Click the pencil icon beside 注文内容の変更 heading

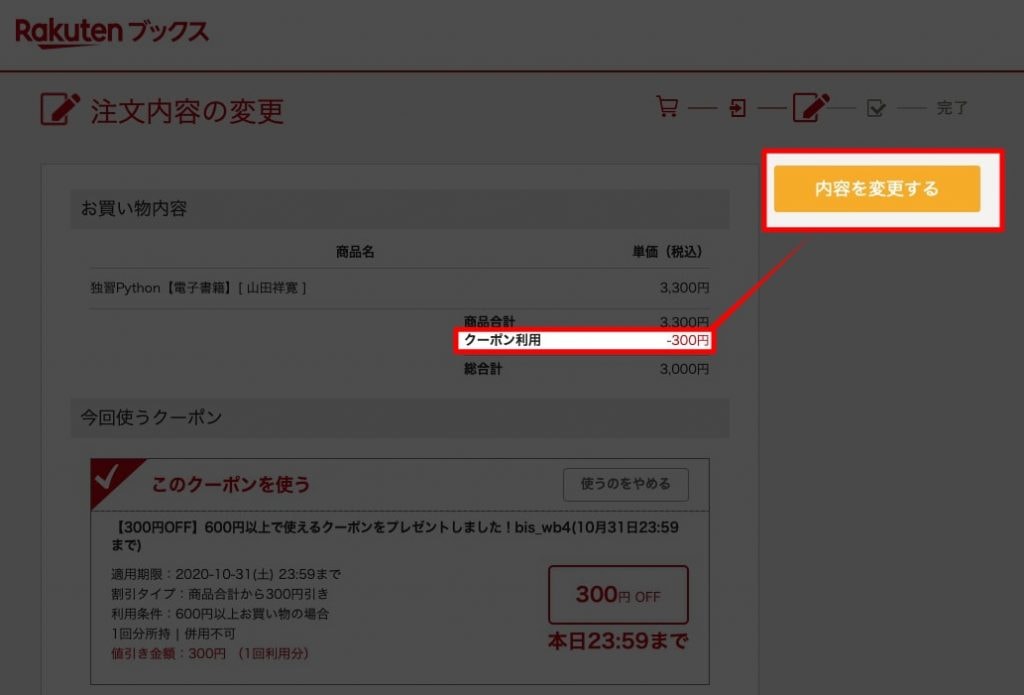coord(59,109)
